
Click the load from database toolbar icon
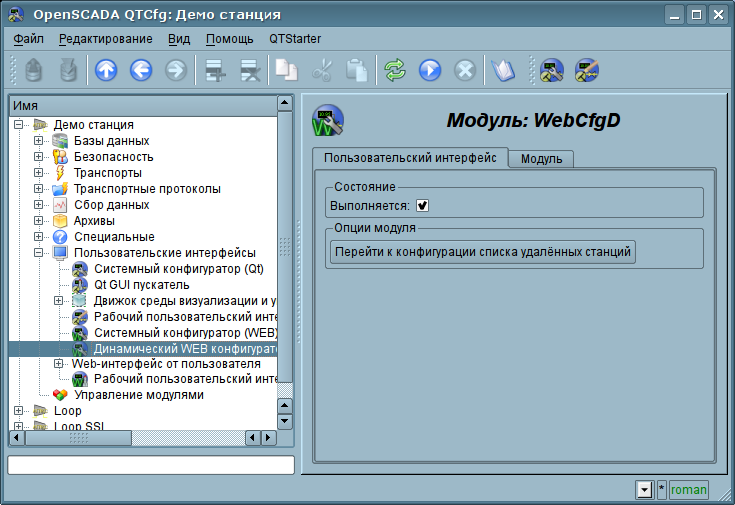tap(34, 70)
